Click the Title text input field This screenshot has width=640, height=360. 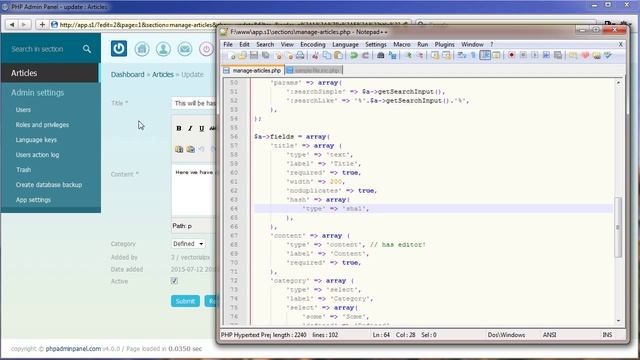(x=193, y=103)
